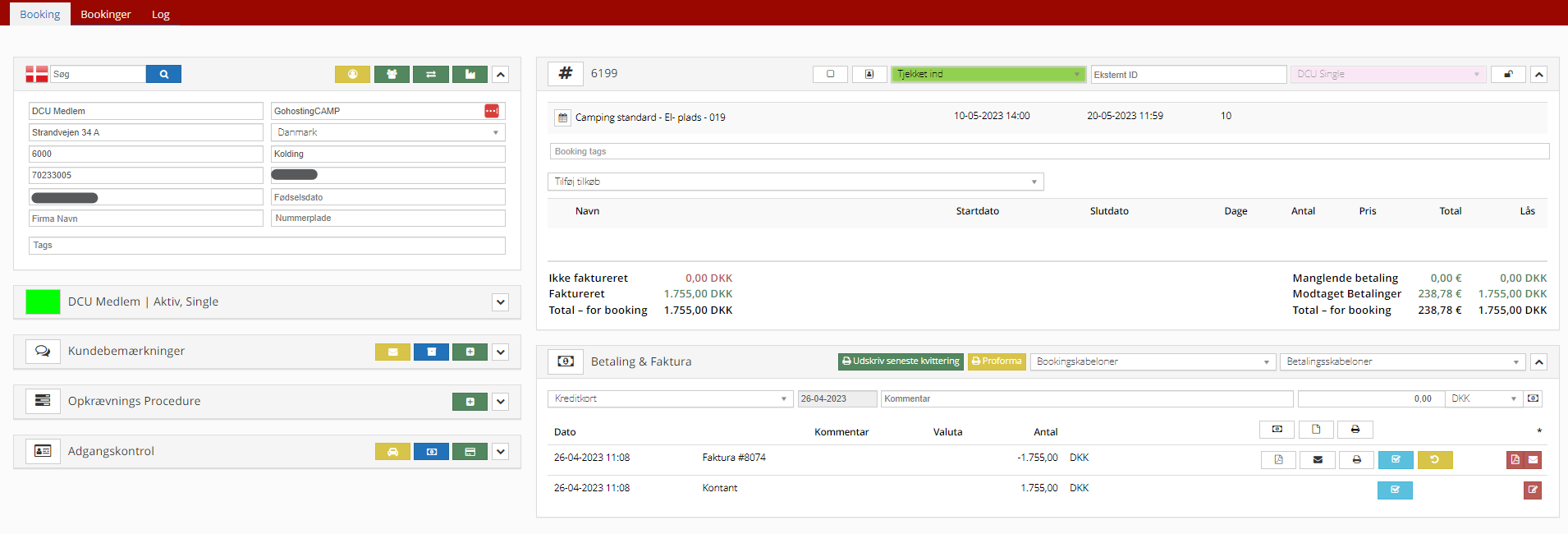Open the Log tab
Image resolution: width=1568 pixels, height=534 pixels.
pos(161,14)
